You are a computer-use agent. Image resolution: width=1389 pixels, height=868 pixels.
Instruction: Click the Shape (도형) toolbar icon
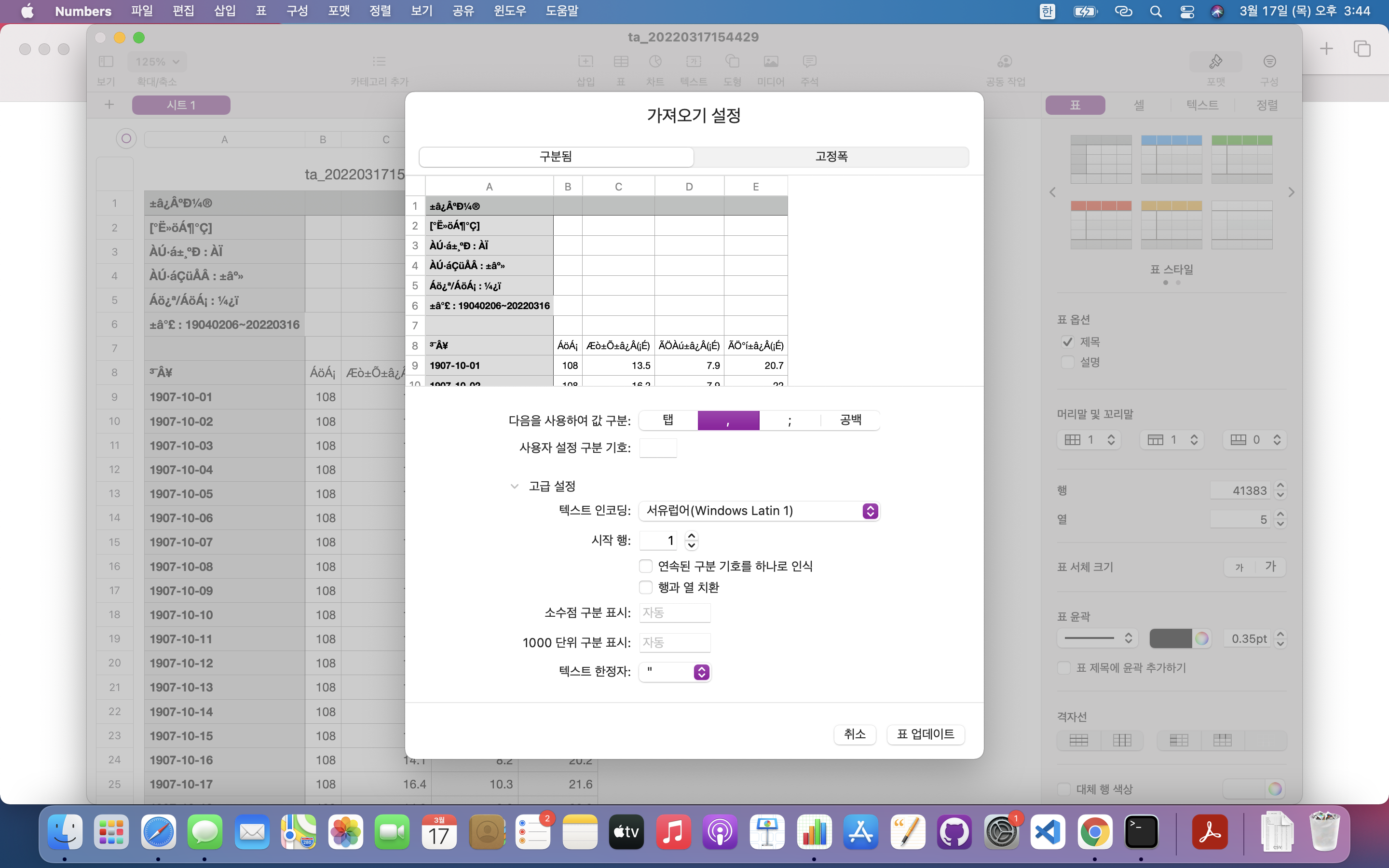pyautogui.click(x=732, y=62)
